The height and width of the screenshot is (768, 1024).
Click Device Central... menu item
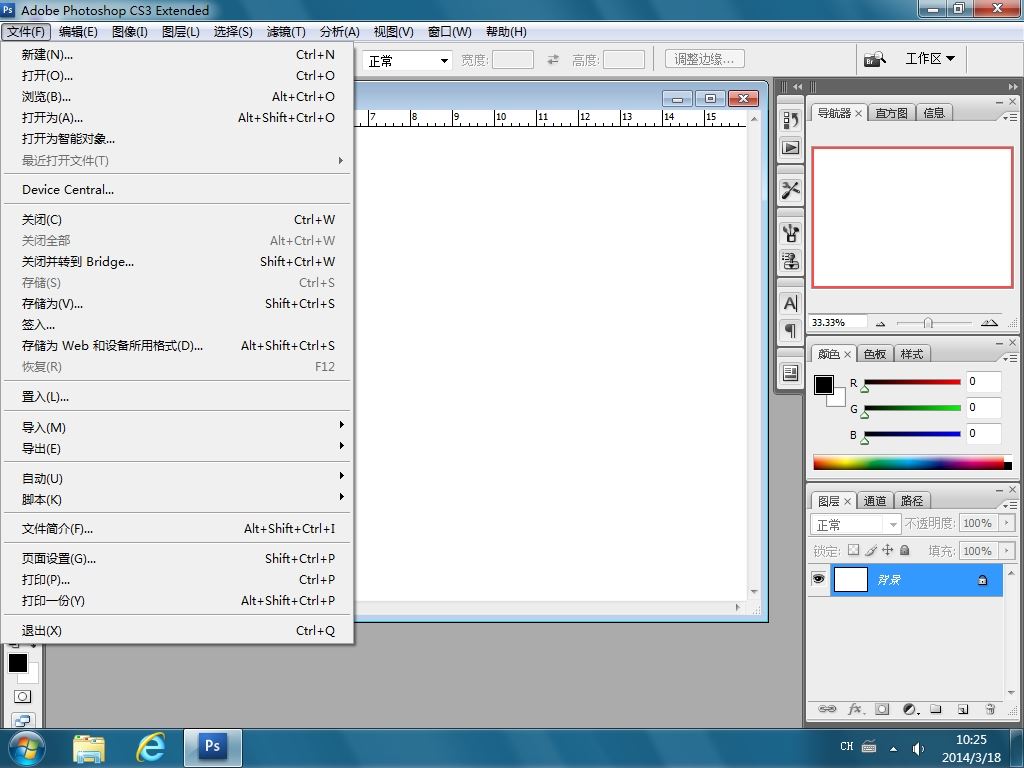coord(177,190)
